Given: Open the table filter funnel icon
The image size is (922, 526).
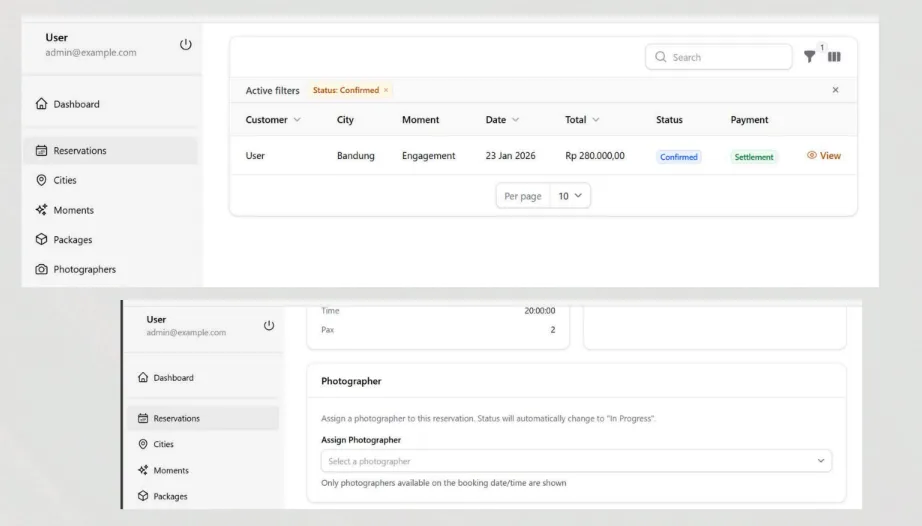Looking at the screenshot, I should pyautogui.click(x=810, y=56).
